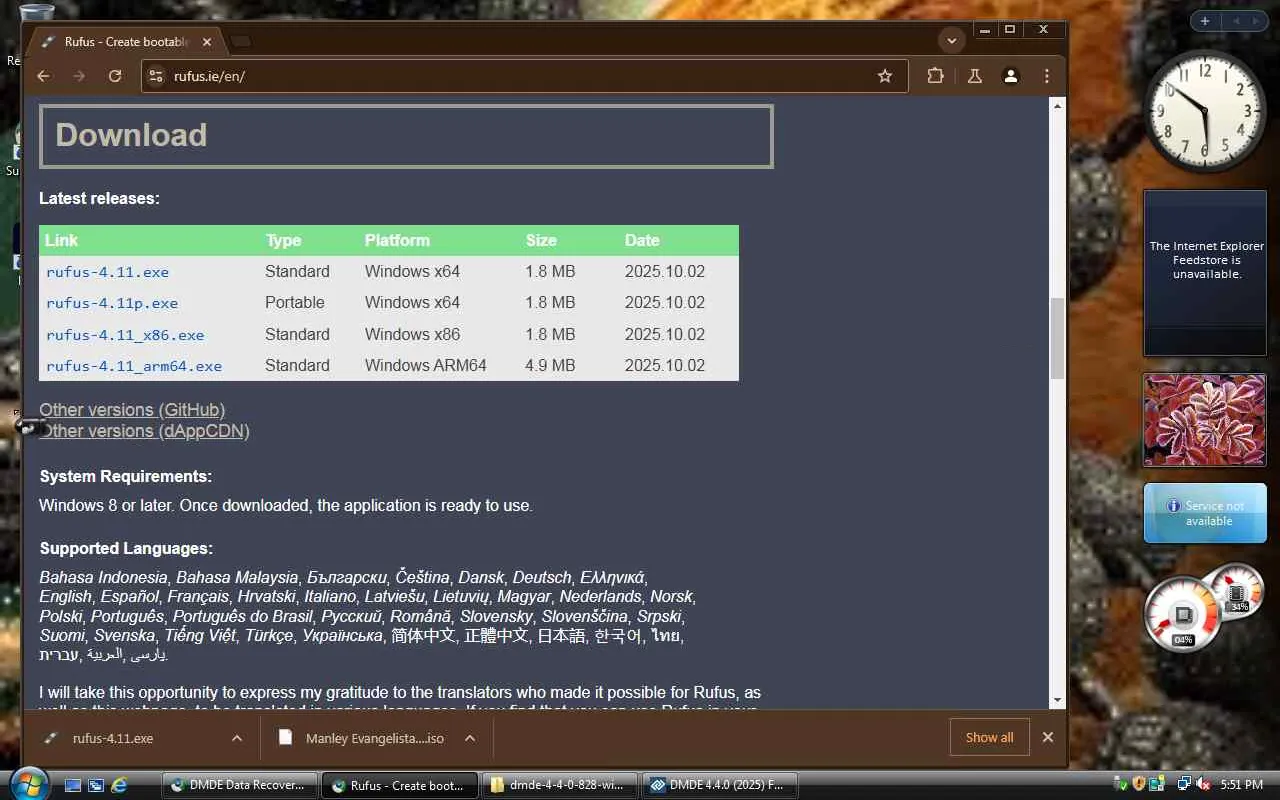
Task: Click the 'Link' column header
Action: pyautogui.click(x=61, y=241)
